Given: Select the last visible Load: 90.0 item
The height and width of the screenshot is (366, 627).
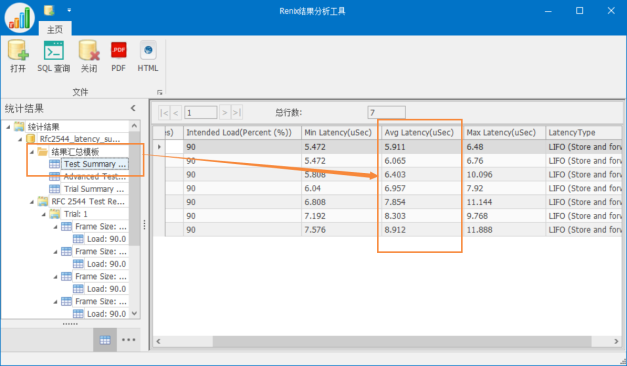Looking at the screenshot, I should [106, 314].
